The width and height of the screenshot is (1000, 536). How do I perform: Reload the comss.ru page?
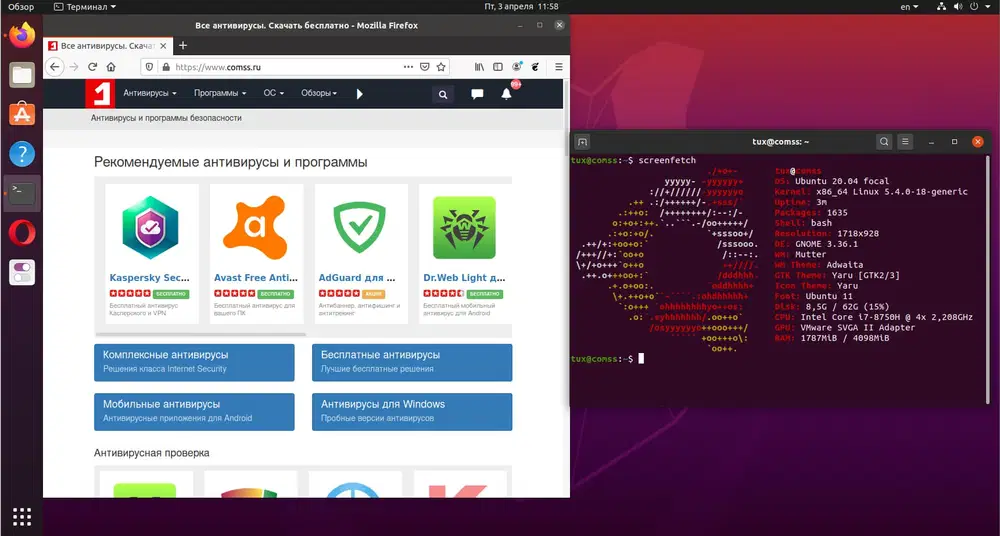coord(92,67)
